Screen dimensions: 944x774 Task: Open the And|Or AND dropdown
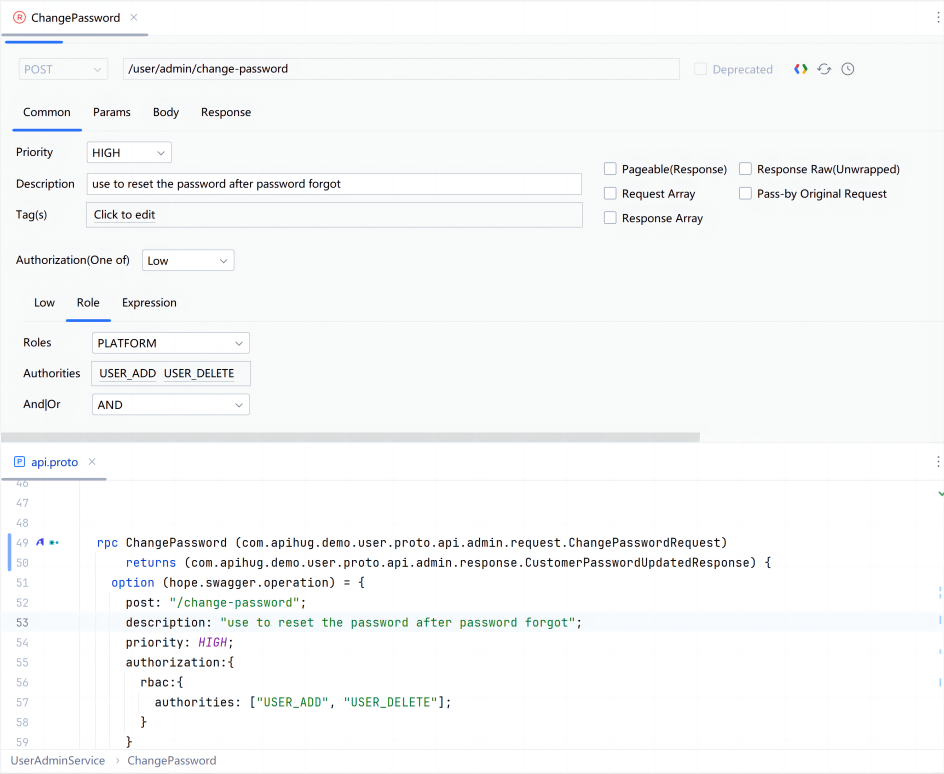tap(170, 405)
